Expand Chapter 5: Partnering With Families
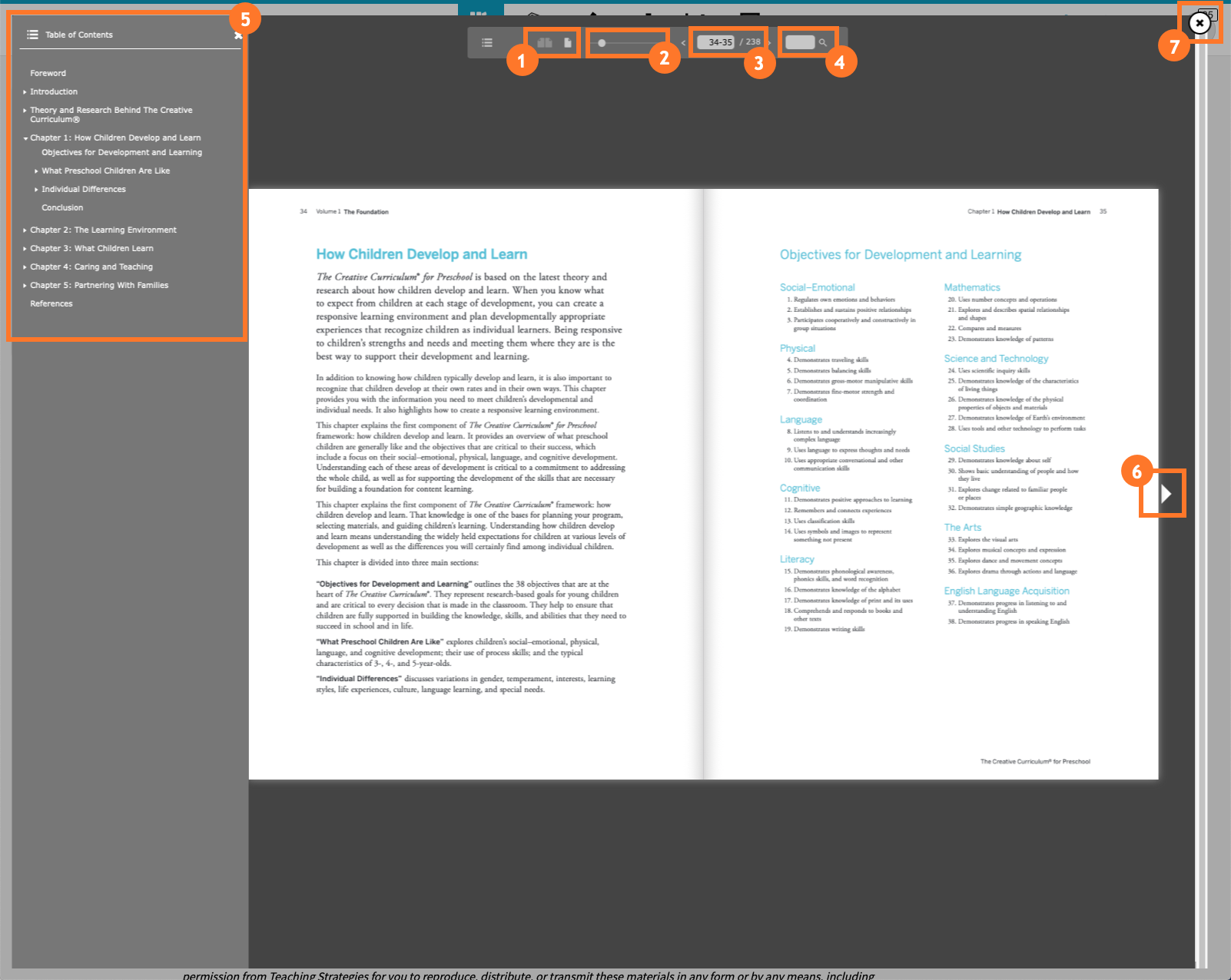 pyautogui.click(x=25, y=286)
